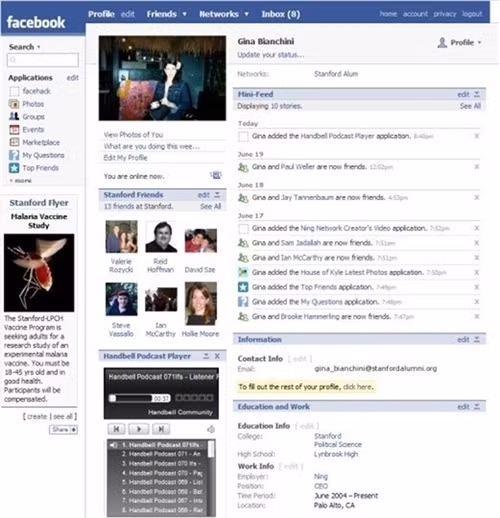Open the Profile dropdown at top right
The image size is (500, 518).
[466, 43]
